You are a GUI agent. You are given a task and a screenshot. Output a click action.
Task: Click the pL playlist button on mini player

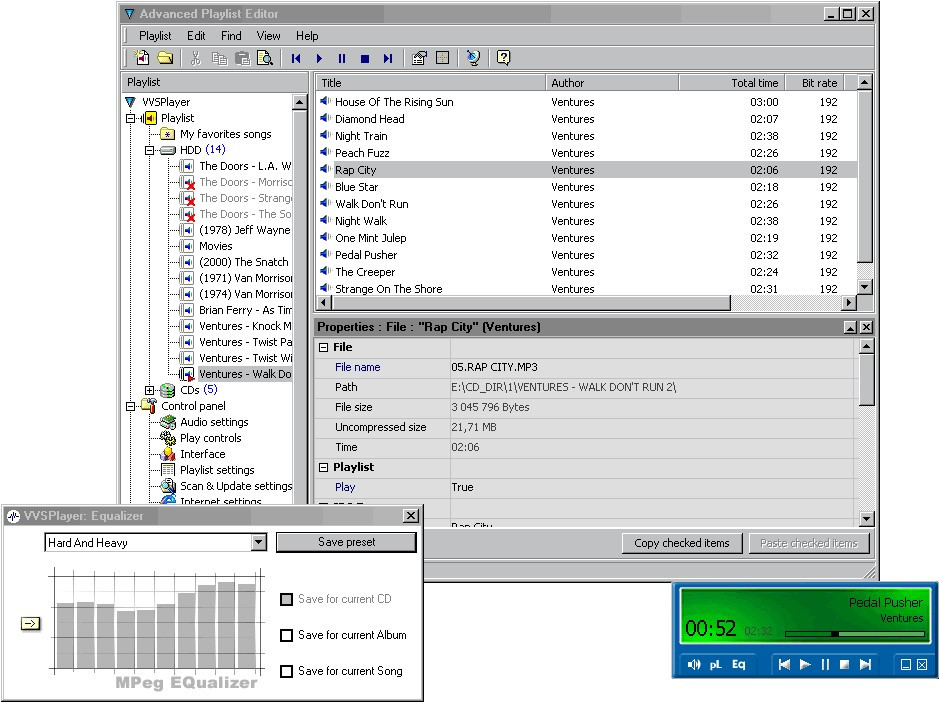(716, 665)
